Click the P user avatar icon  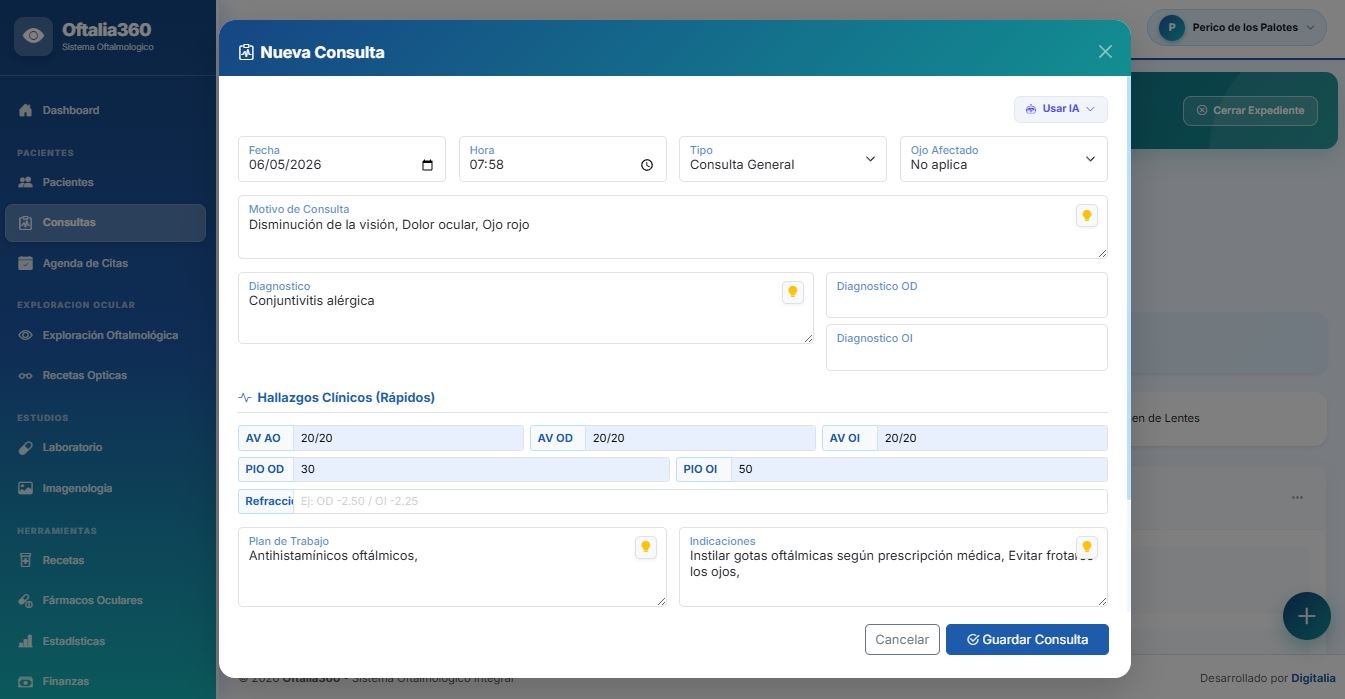(x=1171, y=28)
